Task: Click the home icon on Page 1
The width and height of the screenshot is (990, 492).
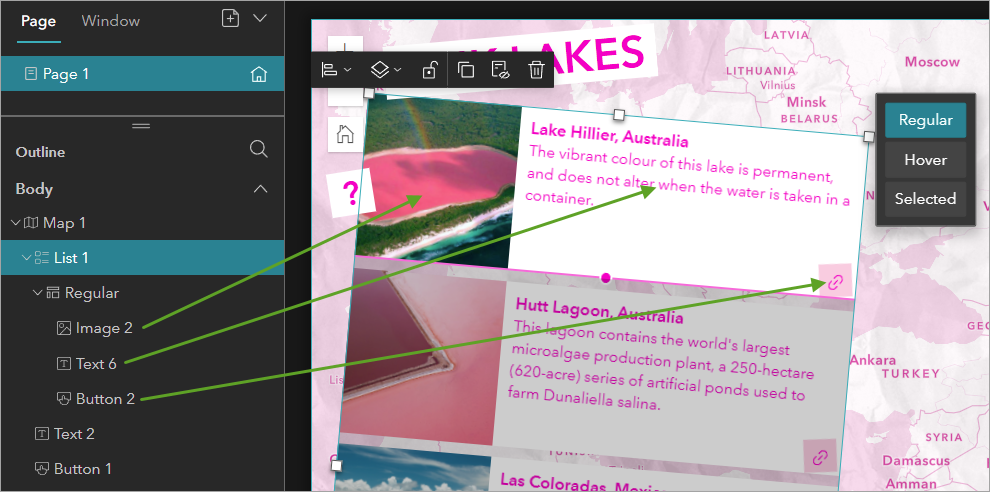Action: coord(259,75)
